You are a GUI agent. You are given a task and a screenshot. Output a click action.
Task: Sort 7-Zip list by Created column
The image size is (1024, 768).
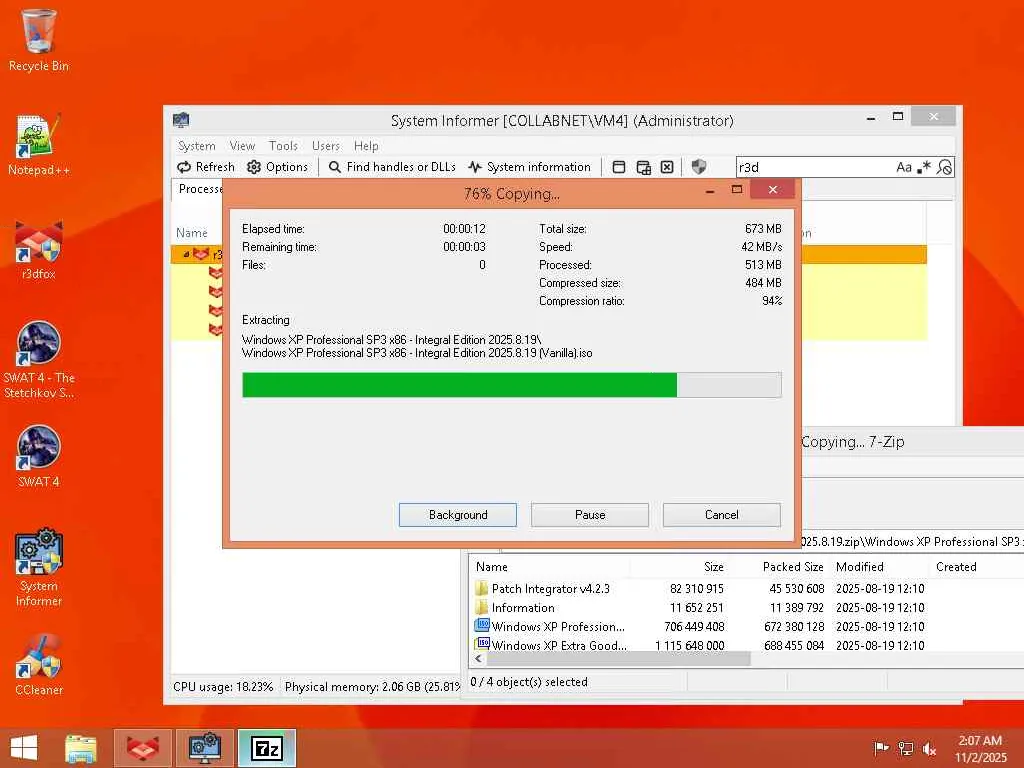pos(956,567)
